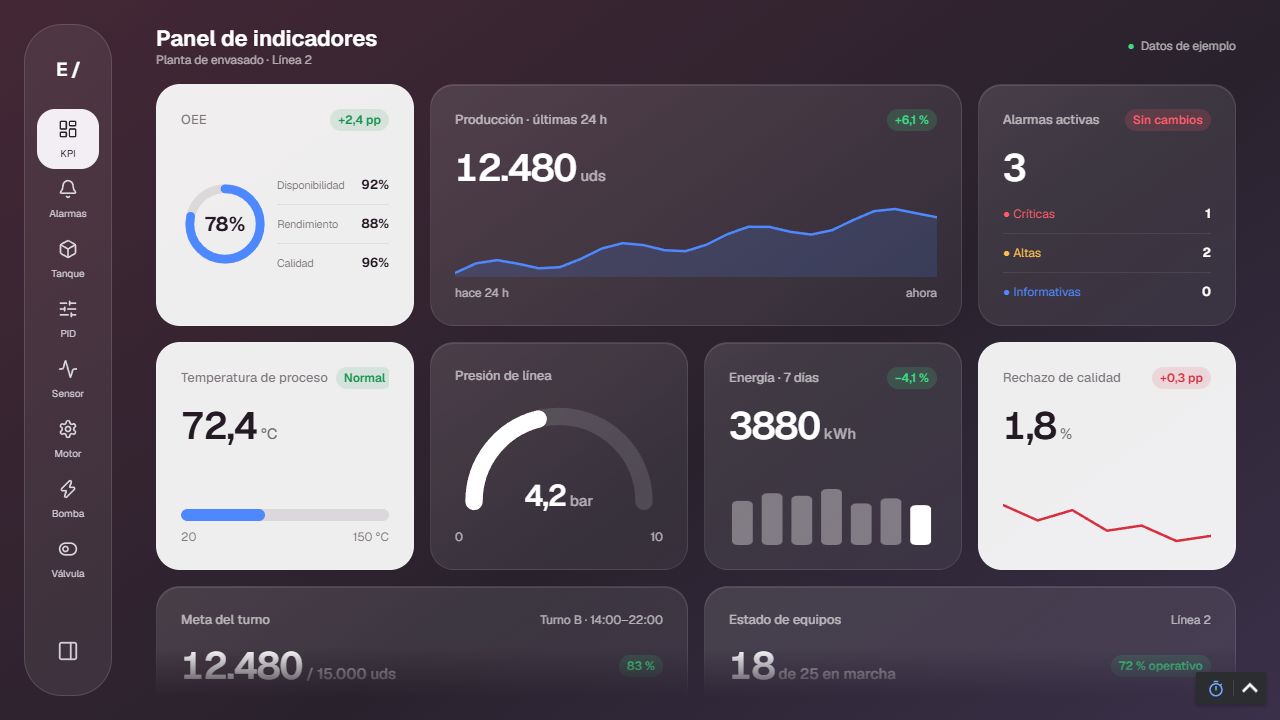
Task: Click the 83 % badge in Meta del turno
Action: (640, 666)
